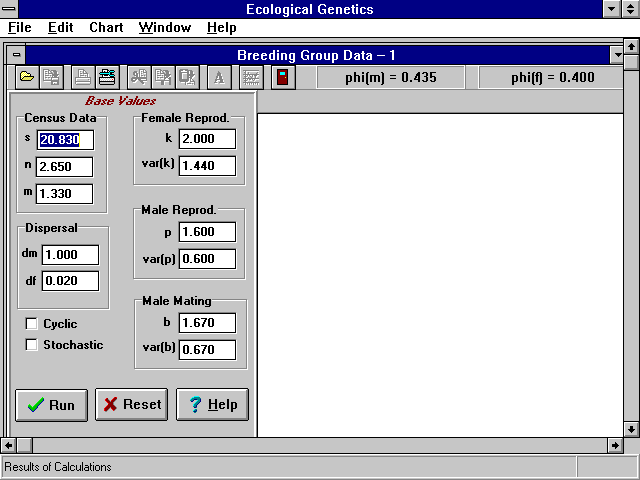Open the Breeding Group Data window control menu
This screenshot has width=640, height=480.
click(x=14, y=55)
